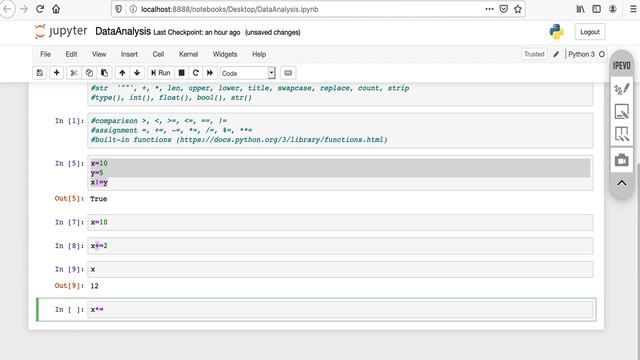Click the kernel idle circle indicator
640x360 pixels.
pos(602,54)
